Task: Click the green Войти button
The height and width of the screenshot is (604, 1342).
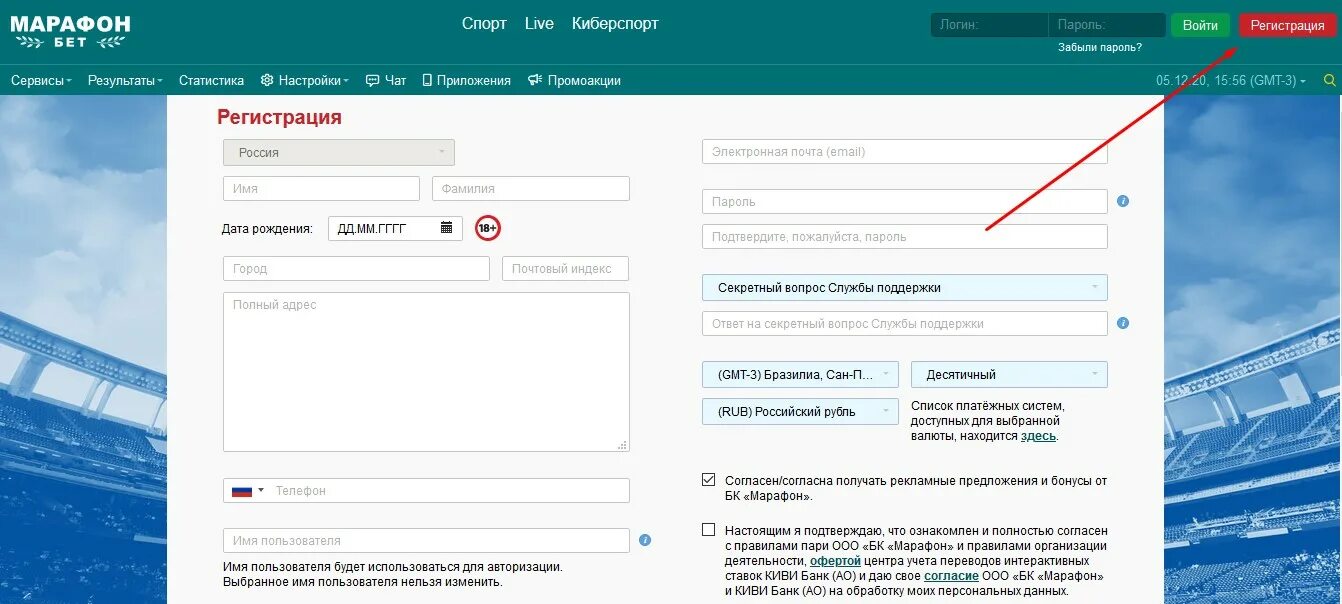Action: pyautogui.click(x=1200, y=25)
